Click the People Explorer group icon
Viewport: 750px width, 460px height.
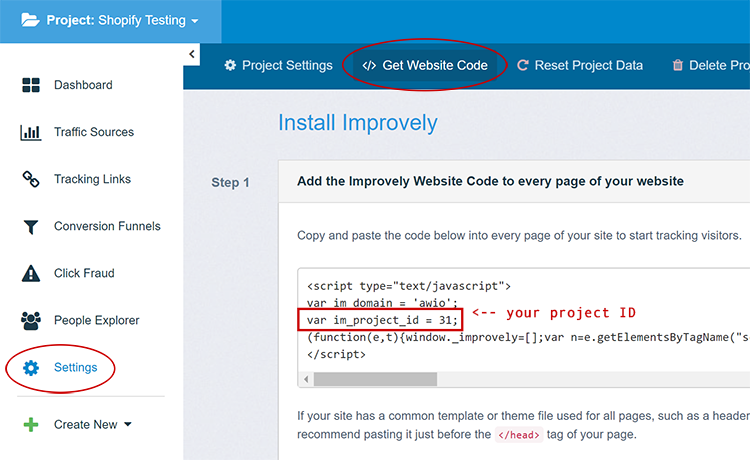point(31,320)
